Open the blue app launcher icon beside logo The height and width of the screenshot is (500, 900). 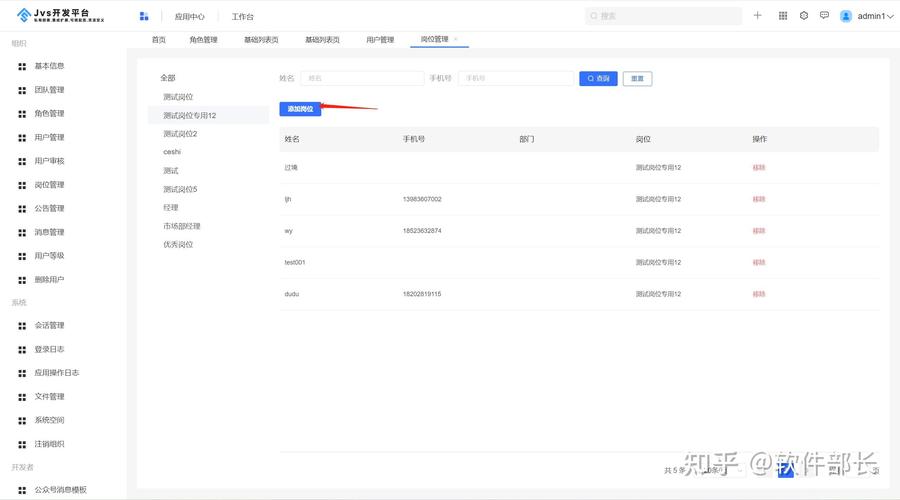pos(143,16)
